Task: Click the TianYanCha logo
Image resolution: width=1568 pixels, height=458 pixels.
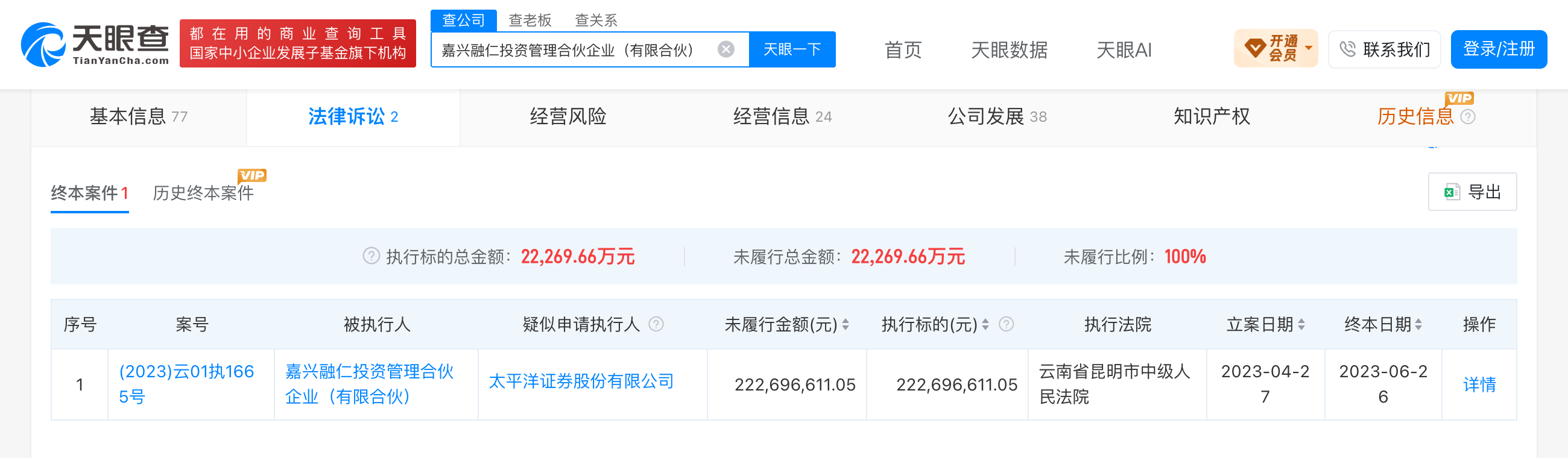Action: pyautogui.click(x=95, y=45)
